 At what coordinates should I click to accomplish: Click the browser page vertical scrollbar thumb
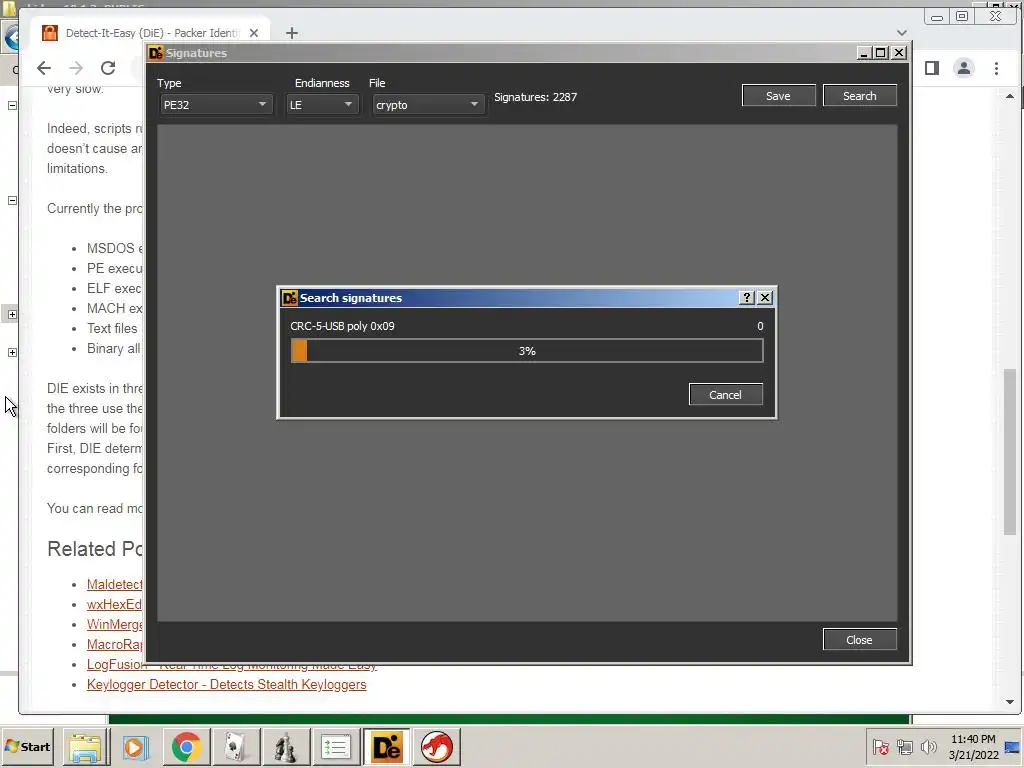tap(1010, 452)
